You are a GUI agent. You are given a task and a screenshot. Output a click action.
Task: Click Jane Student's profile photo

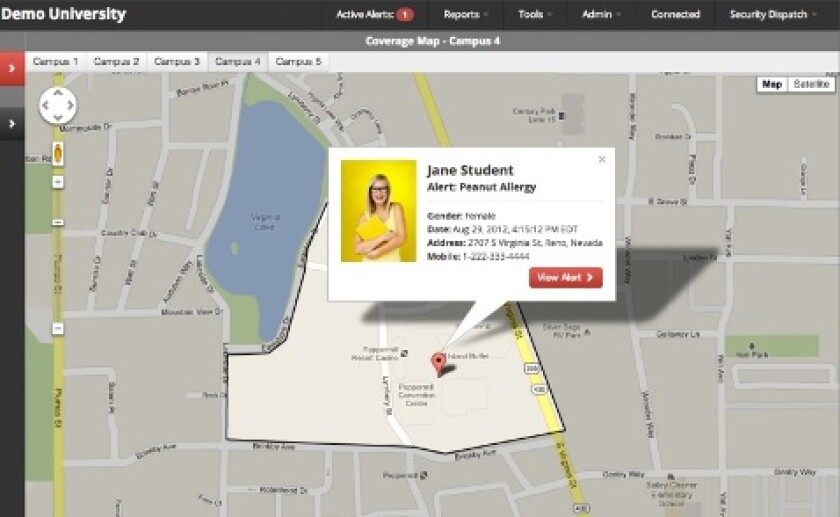click(x=378, y=211)
